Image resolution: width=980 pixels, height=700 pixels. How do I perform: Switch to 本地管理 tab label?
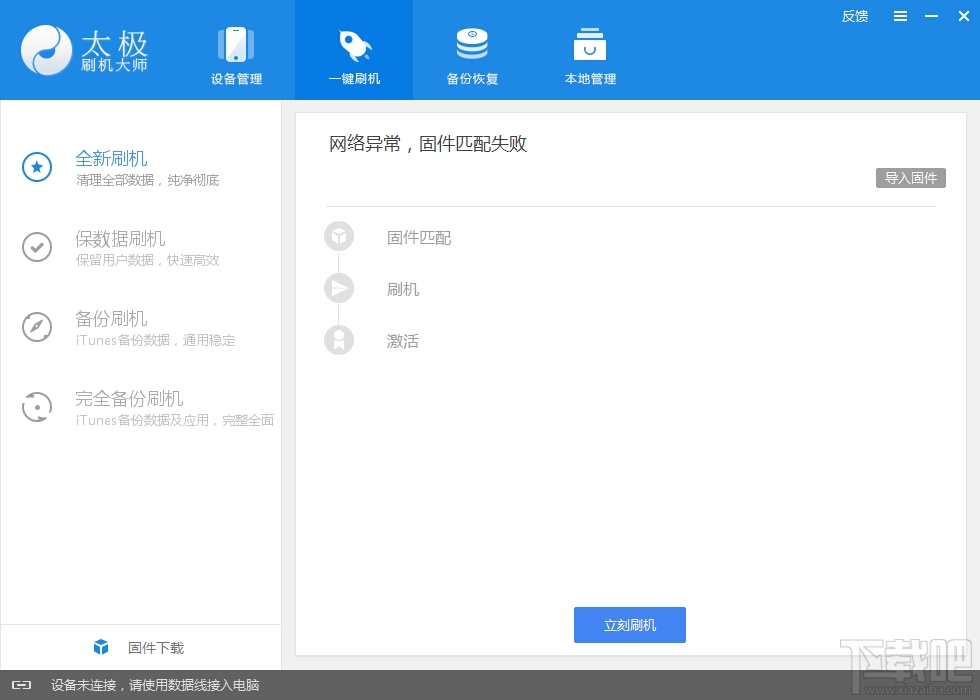590,79
